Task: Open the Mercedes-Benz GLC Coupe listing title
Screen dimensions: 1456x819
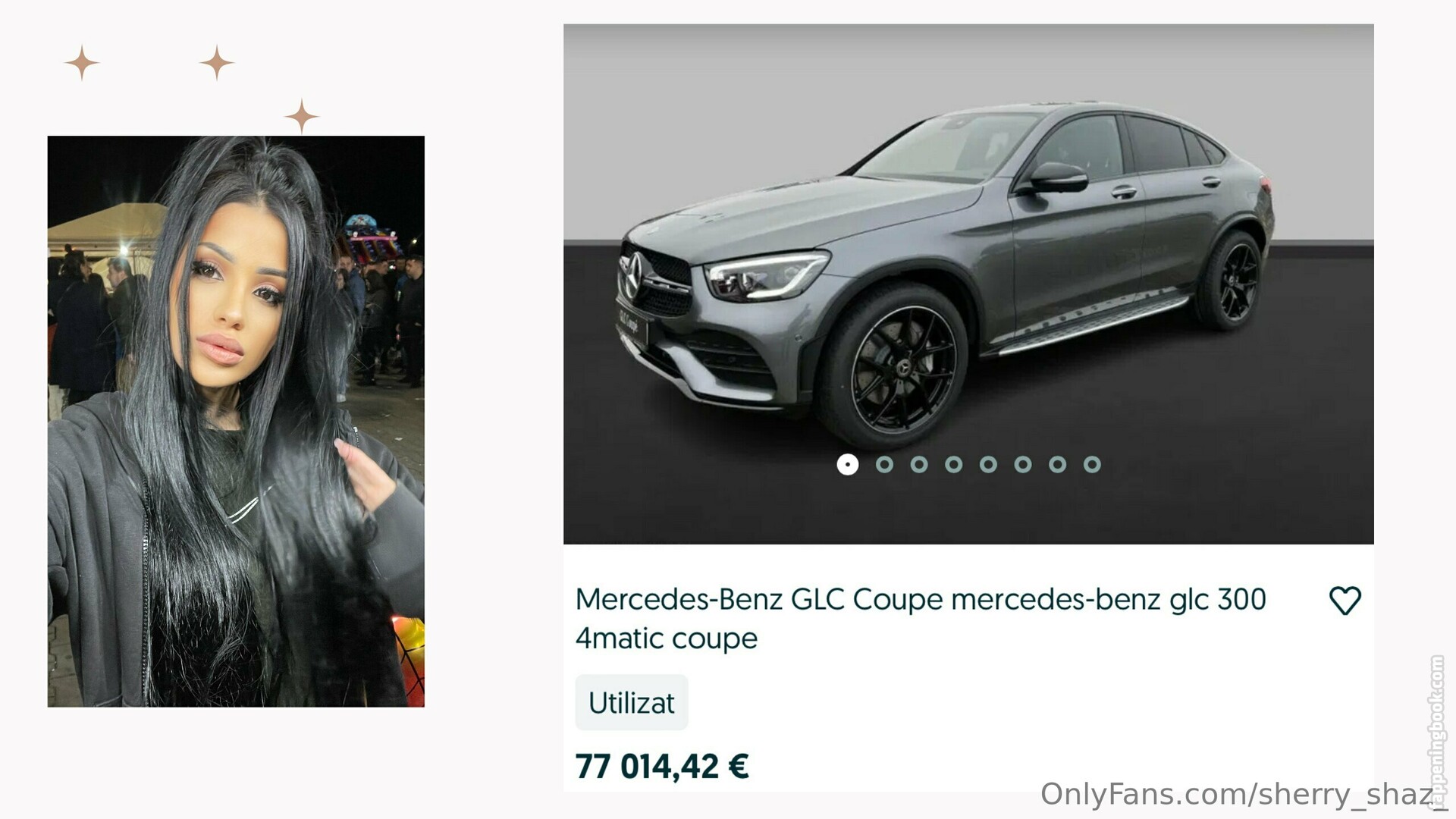Action: (921, 619)
